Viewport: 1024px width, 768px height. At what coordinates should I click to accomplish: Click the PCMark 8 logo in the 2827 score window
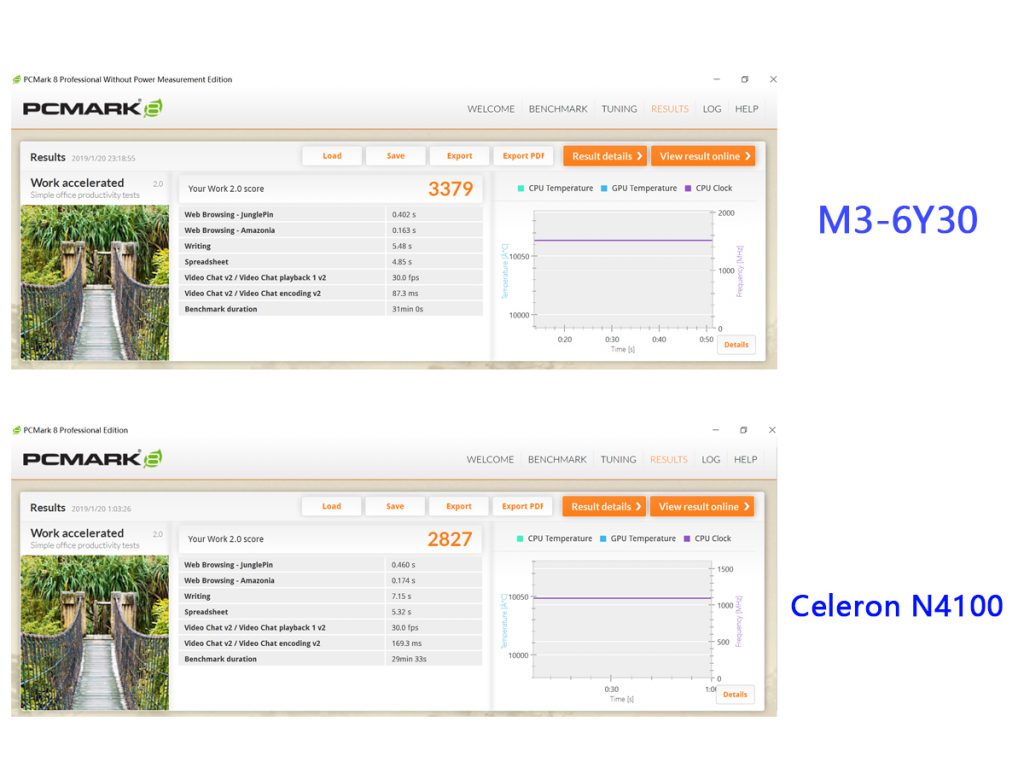92,459
